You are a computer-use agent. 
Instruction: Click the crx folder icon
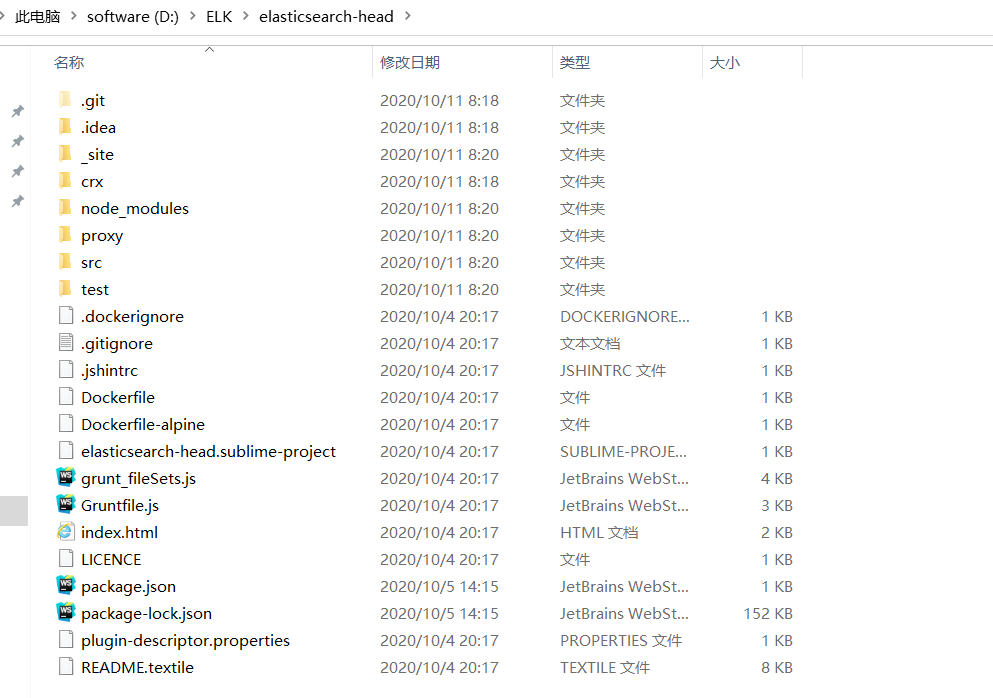pos(65,181)
